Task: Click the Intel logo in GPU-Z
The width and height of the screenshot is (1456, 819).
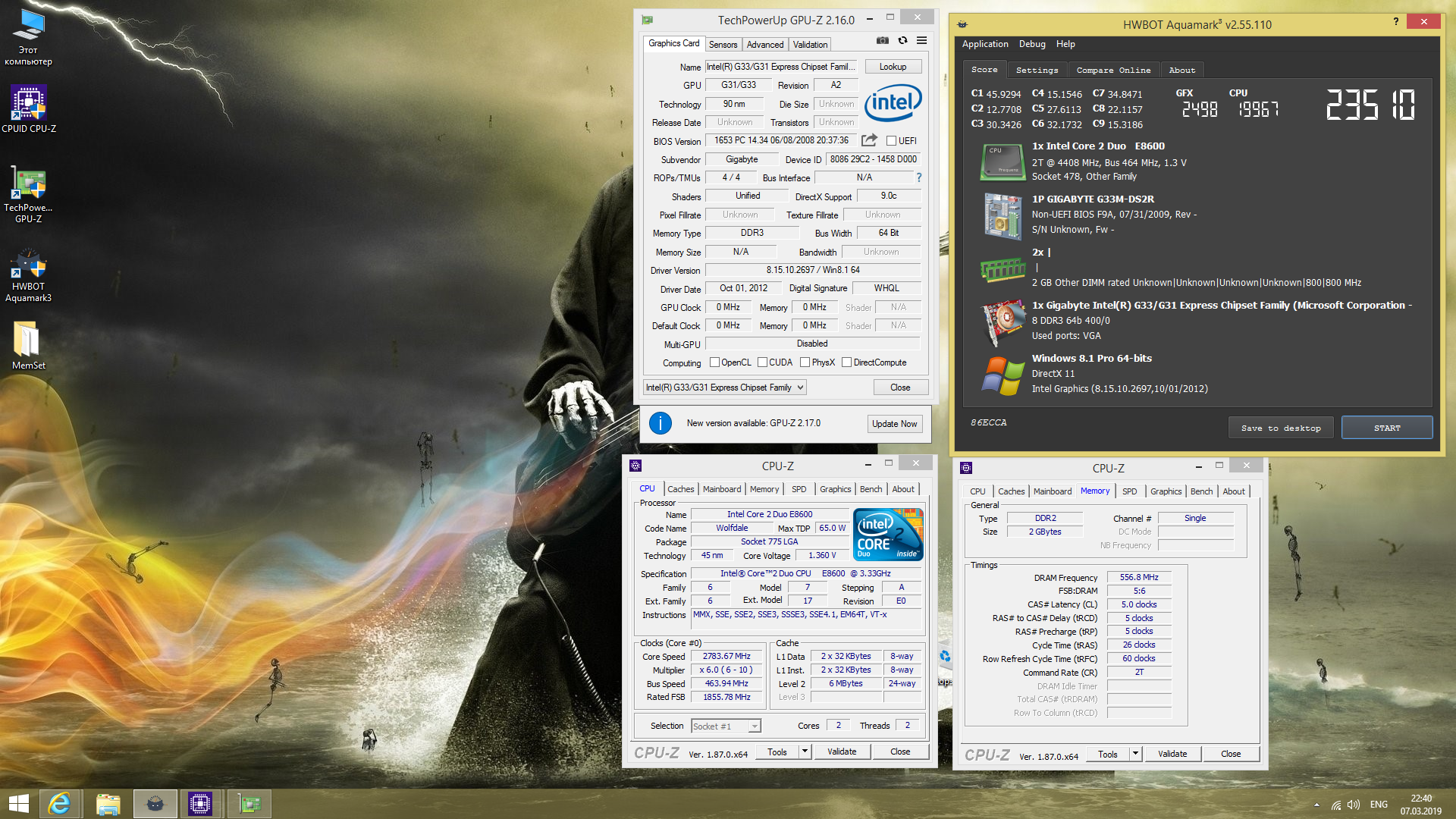Action: 893,102
